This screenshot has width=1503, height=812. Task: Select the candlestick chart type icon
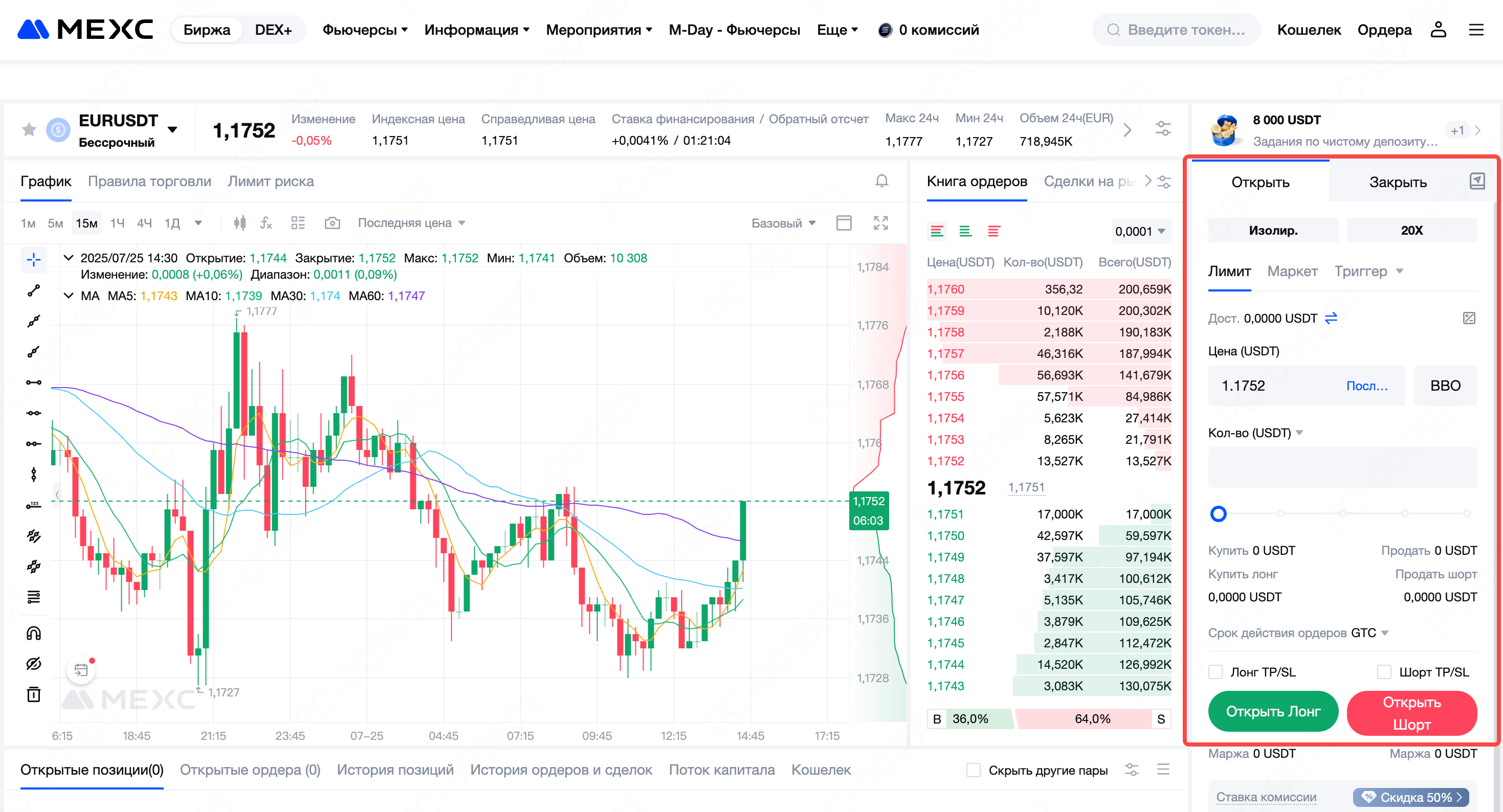click(x=240, y=223)
